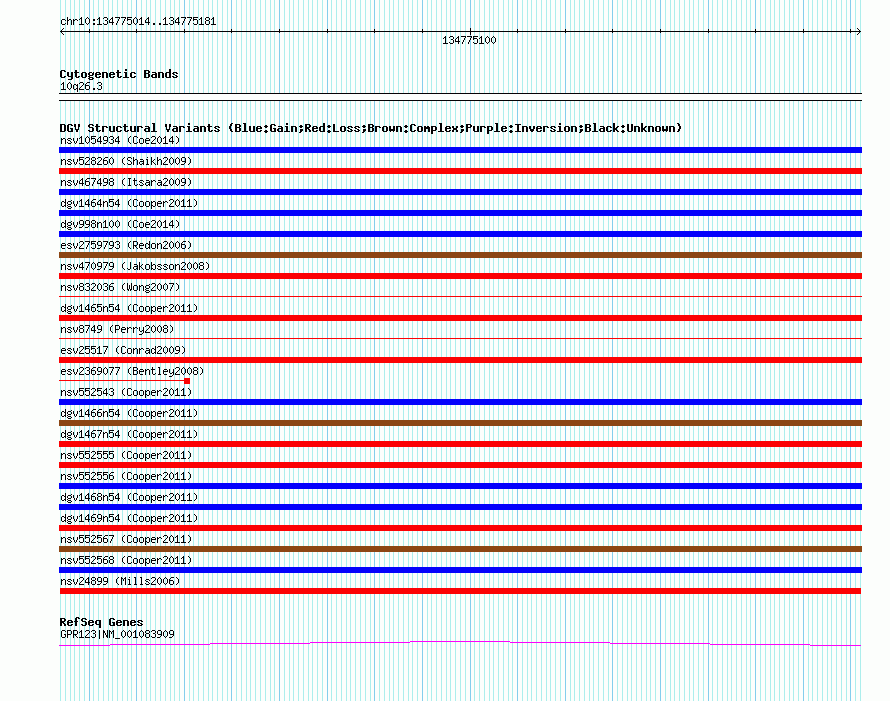Click the 134775100 ruler position label
The height and width of the screenshot is (701, 890).
[469, 40]
